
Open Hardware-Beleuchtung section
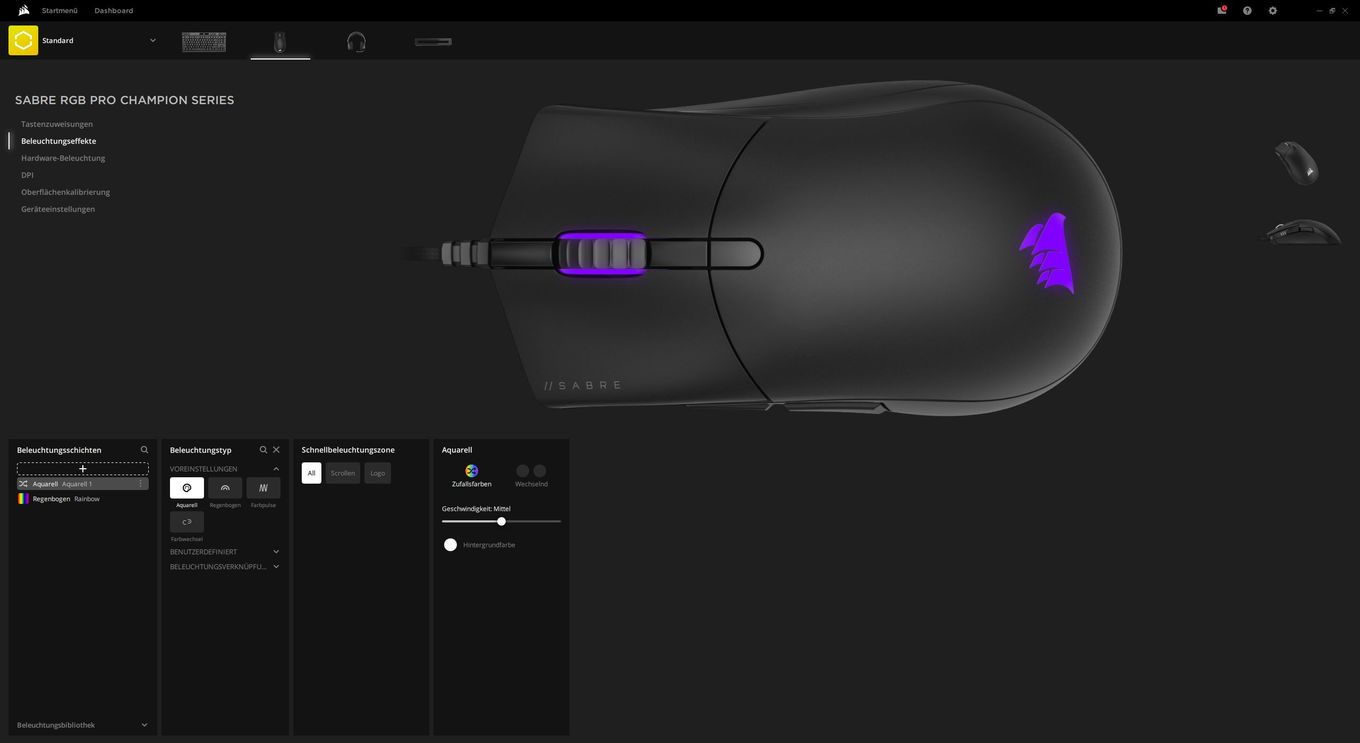coord(63,158)
